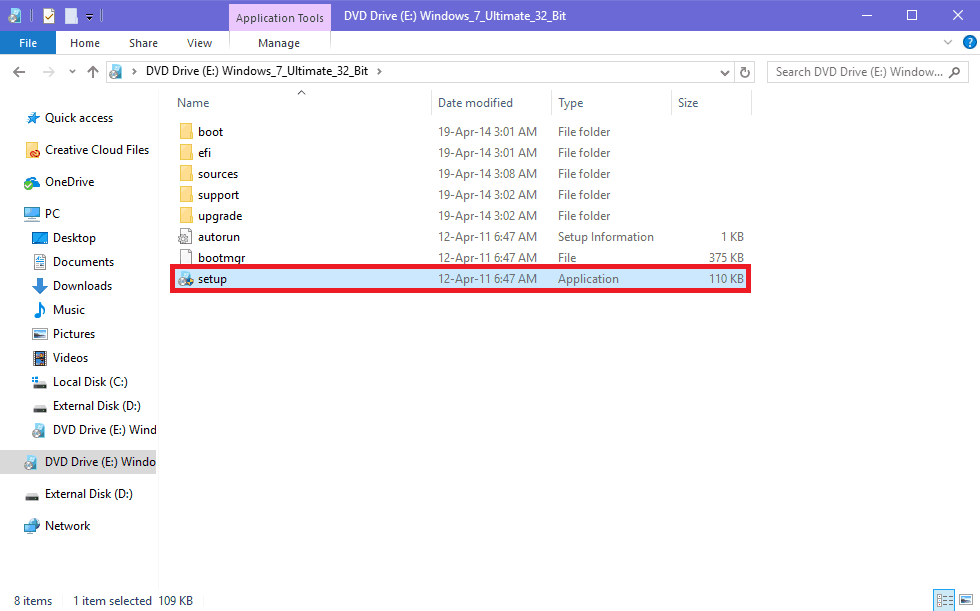
Task: Switch to Large icons view in status bar
Action: tap(966, 600)
